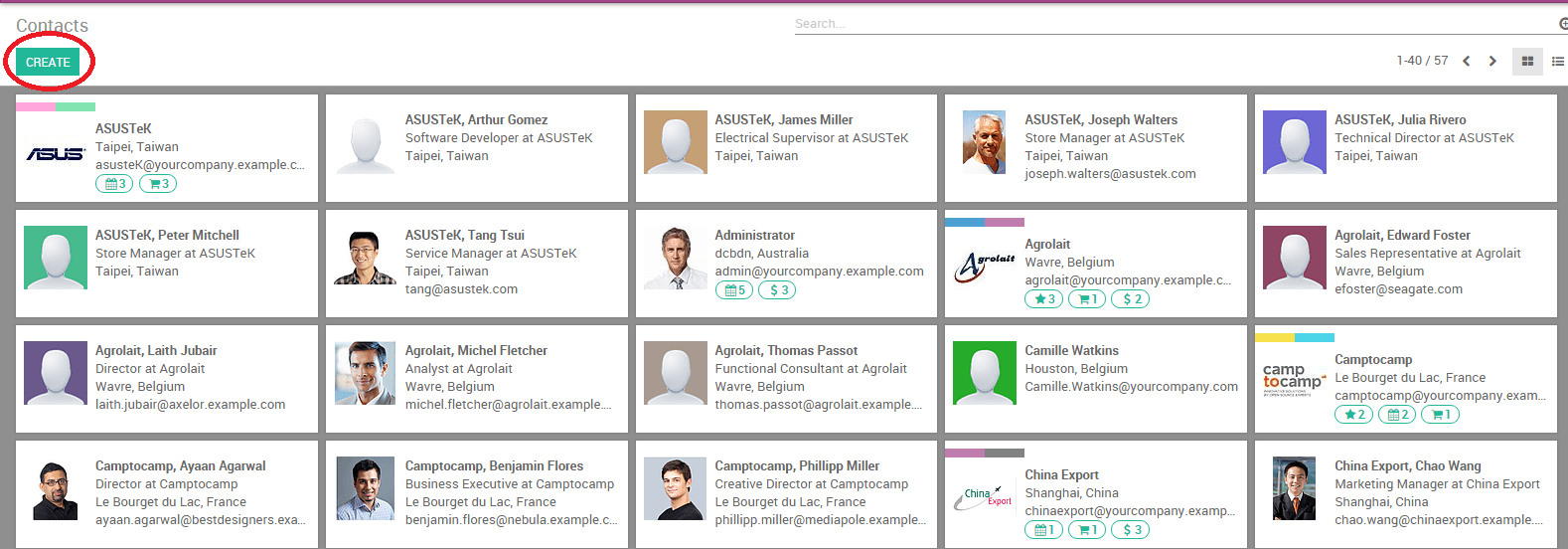Click the Create button
The height and width of the screenshot is (549, 1568).
48,63
